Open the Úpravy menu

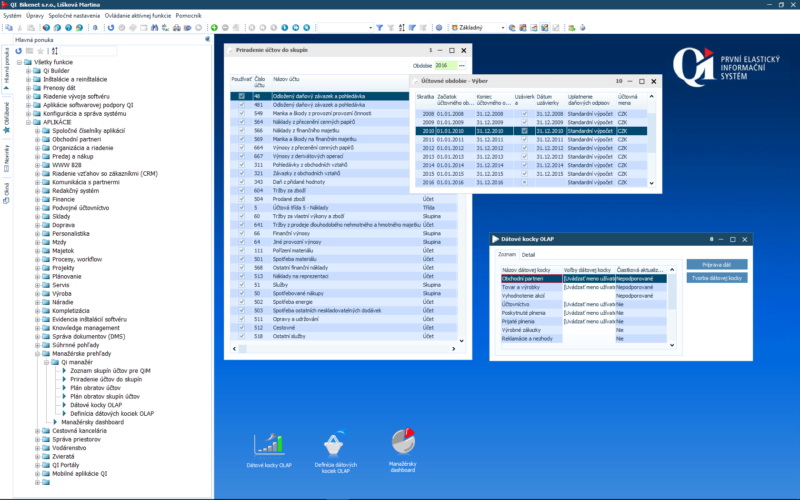point(35,16)
